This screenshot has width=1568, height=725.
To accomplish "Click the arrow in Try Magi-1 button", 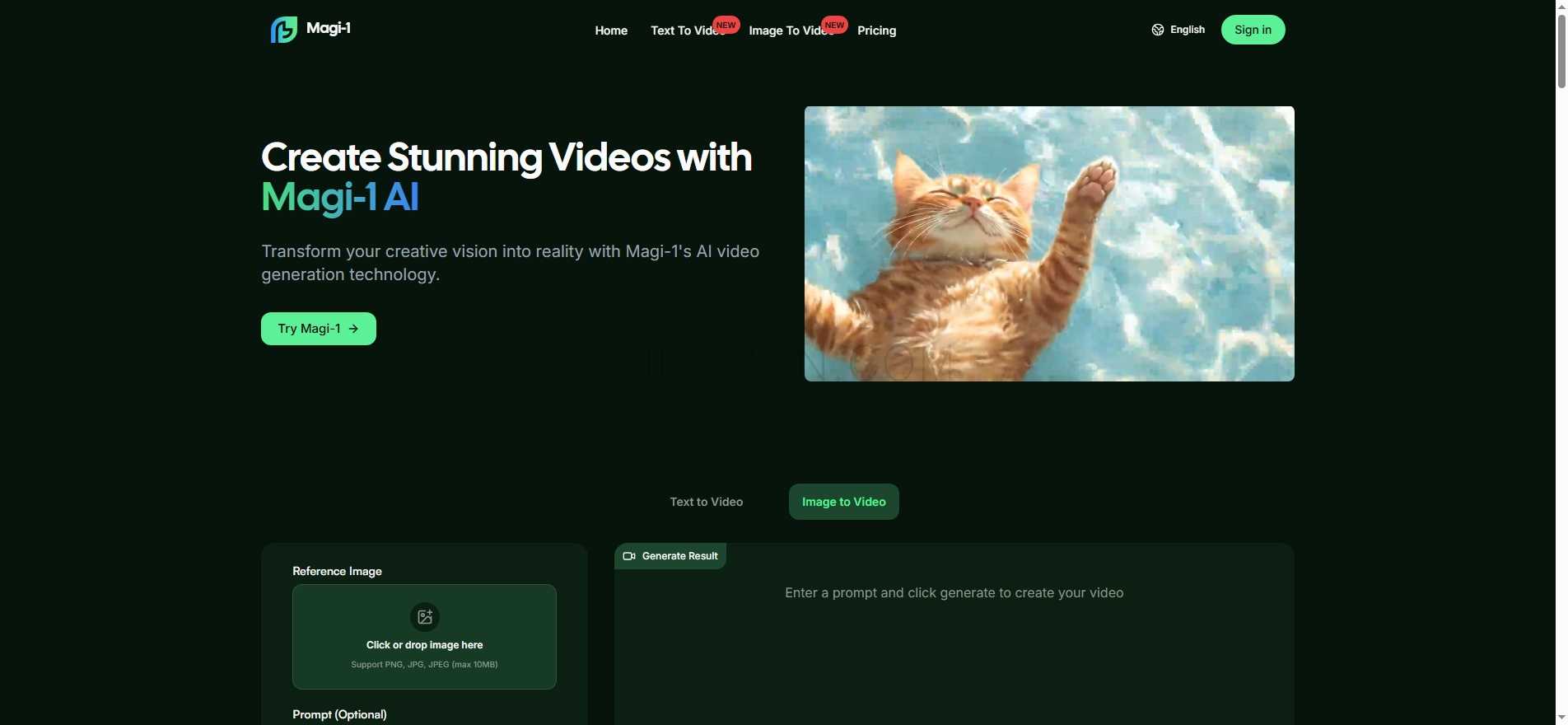I will pyautogui.click(x=354, y=329).
